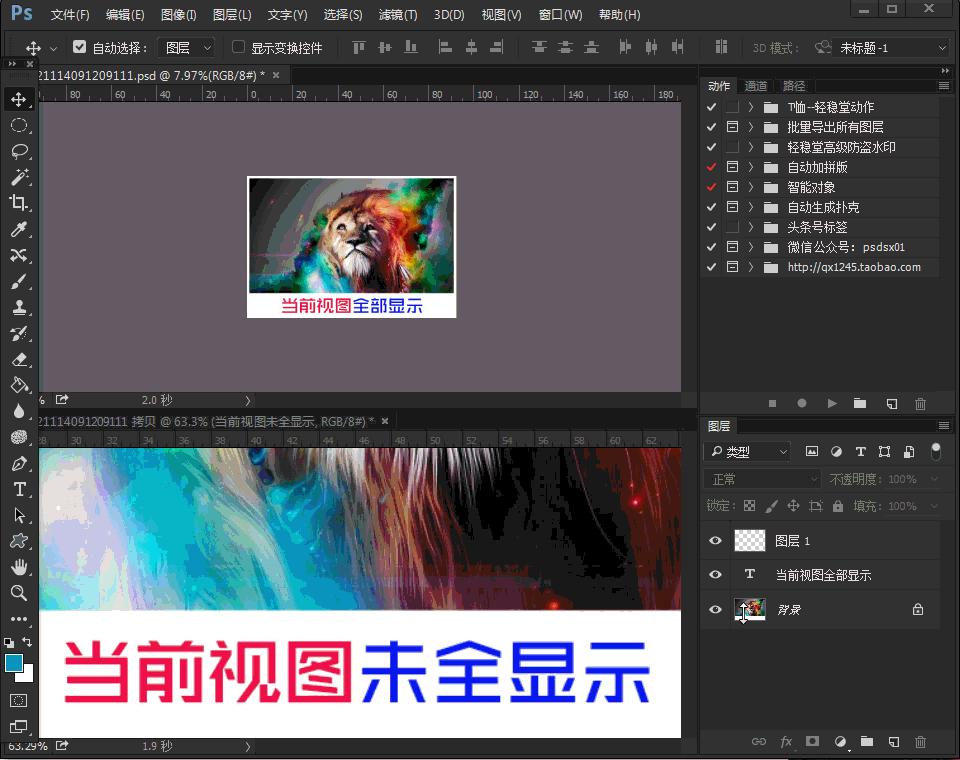Select the Horizontal Type tool
Image resolution: width=960 pixels, height=760 pixels.
click(18, 489)
